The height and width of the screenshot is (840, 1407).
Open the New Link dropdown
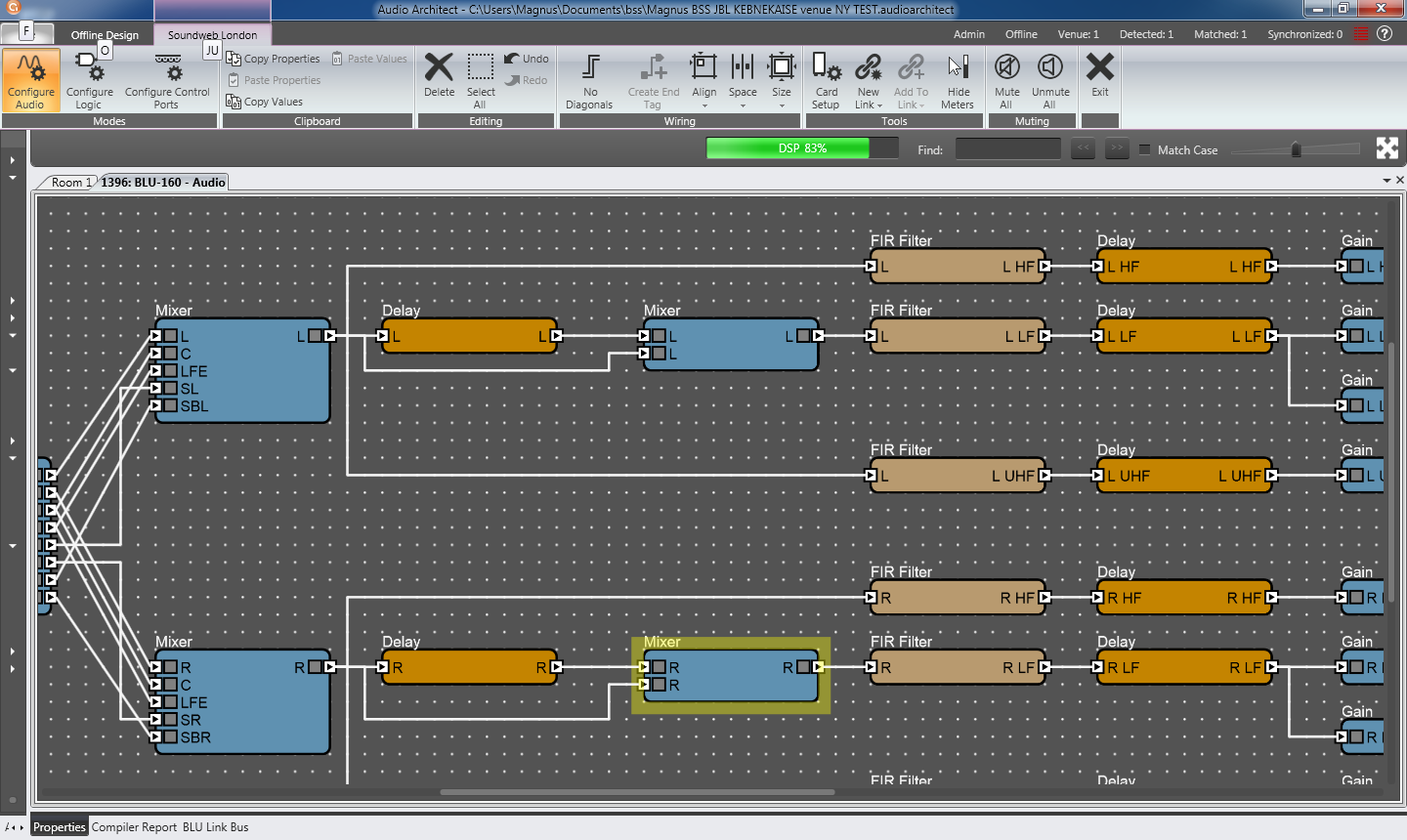(x=868, y=80)
